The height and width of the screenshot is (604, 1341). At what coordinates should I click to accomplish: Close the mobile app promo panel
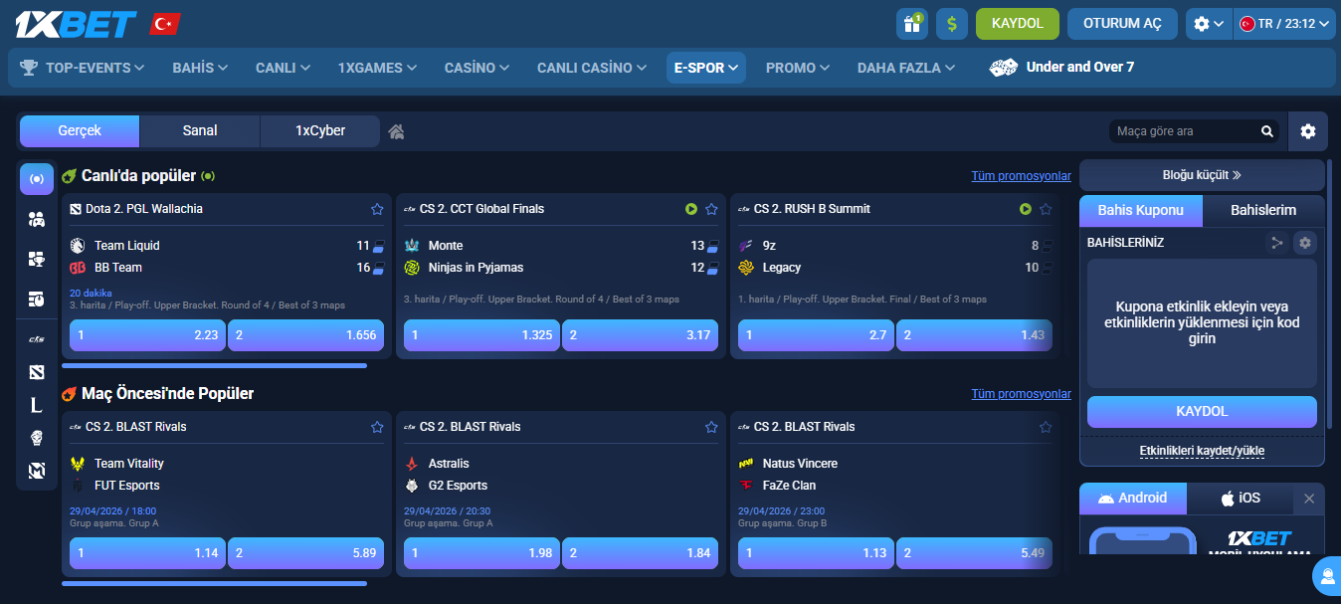point(1309,498)
